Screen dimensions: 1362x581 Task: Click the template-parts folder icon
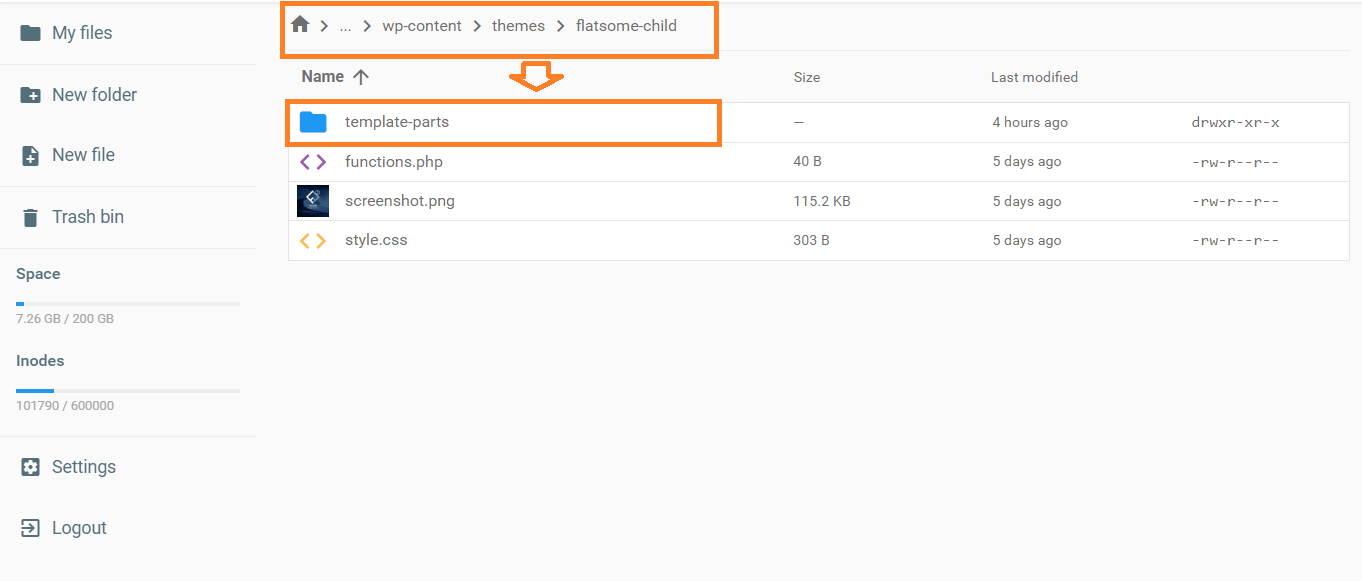click(x=313, y=122)
